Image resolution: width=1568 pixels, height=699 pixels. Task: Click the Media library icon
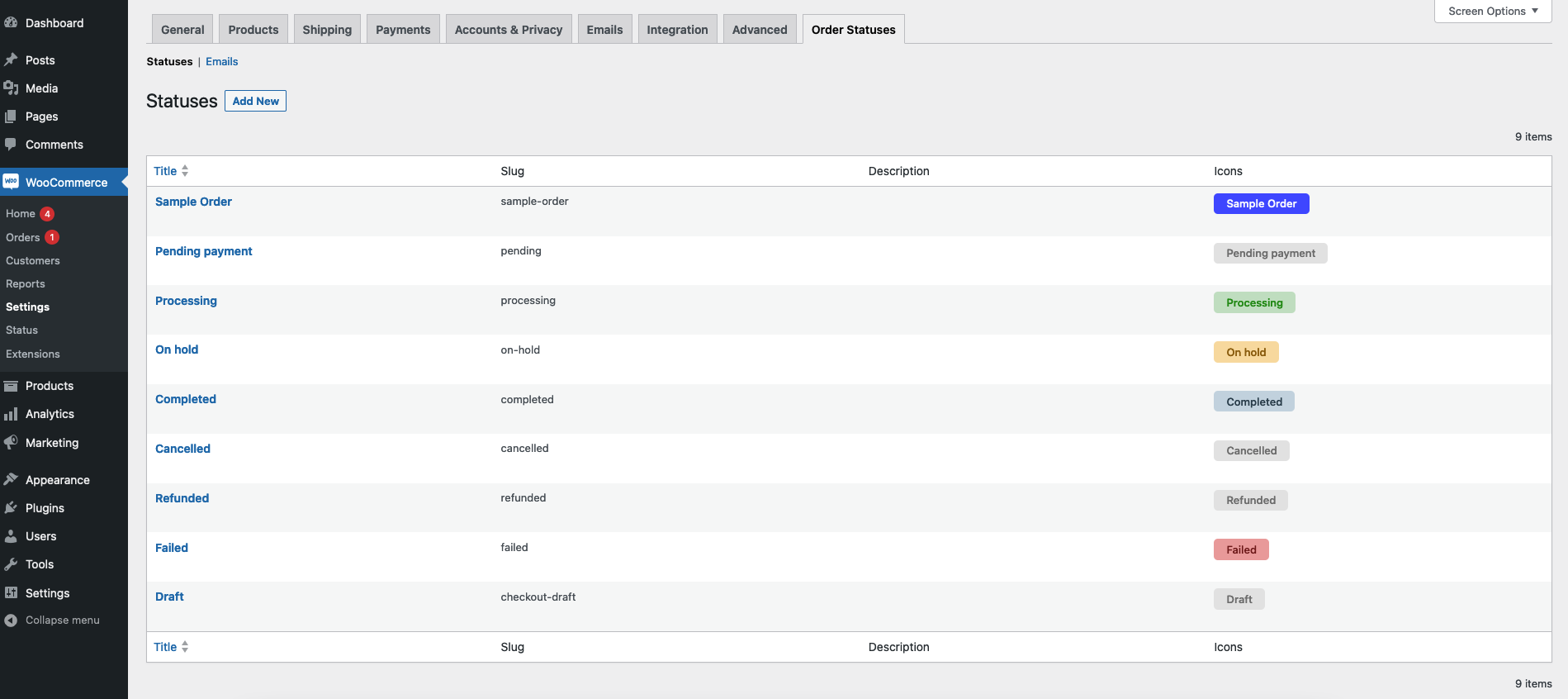tap(11, 88)
